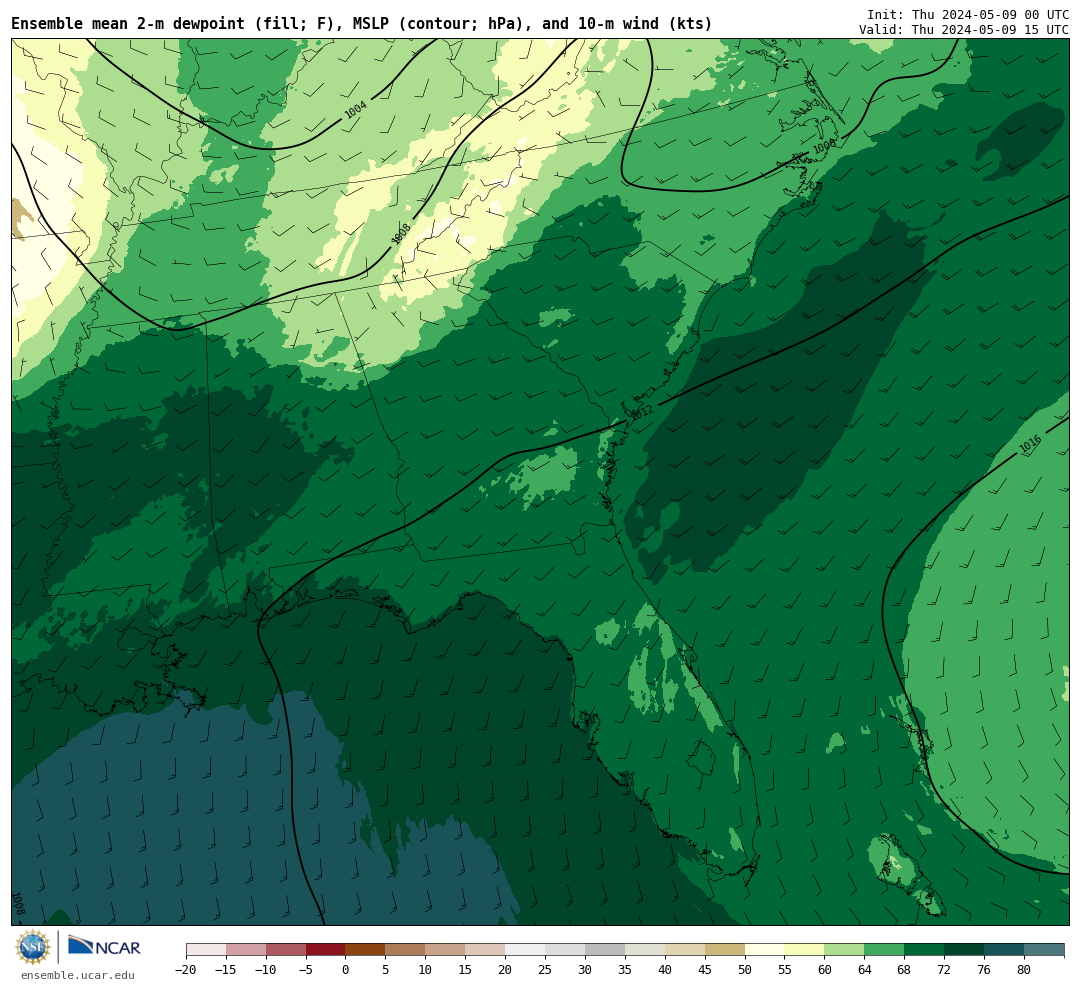Pick the gray swatch between 25 and 30
The image size is (1080, 988).
tap(565, 950)
